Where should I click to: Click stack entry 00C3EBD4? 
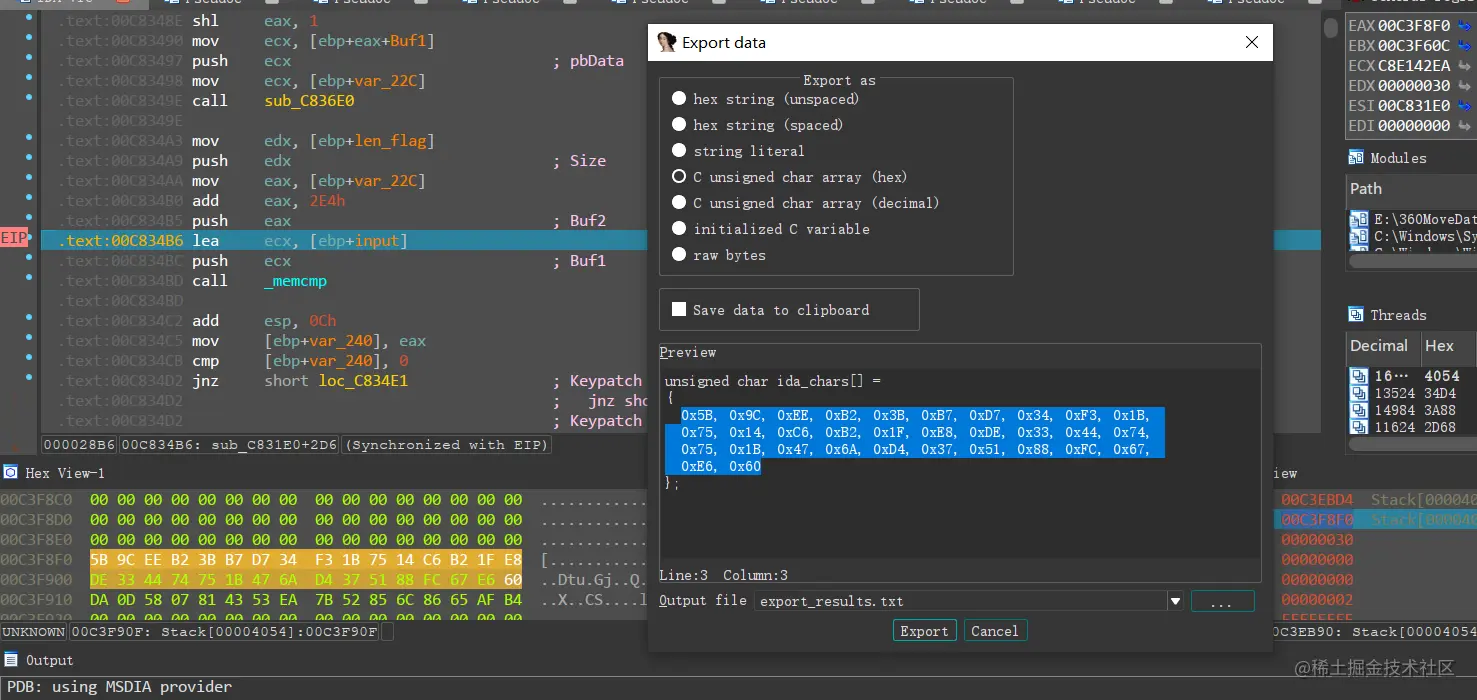coord(1317,500)
